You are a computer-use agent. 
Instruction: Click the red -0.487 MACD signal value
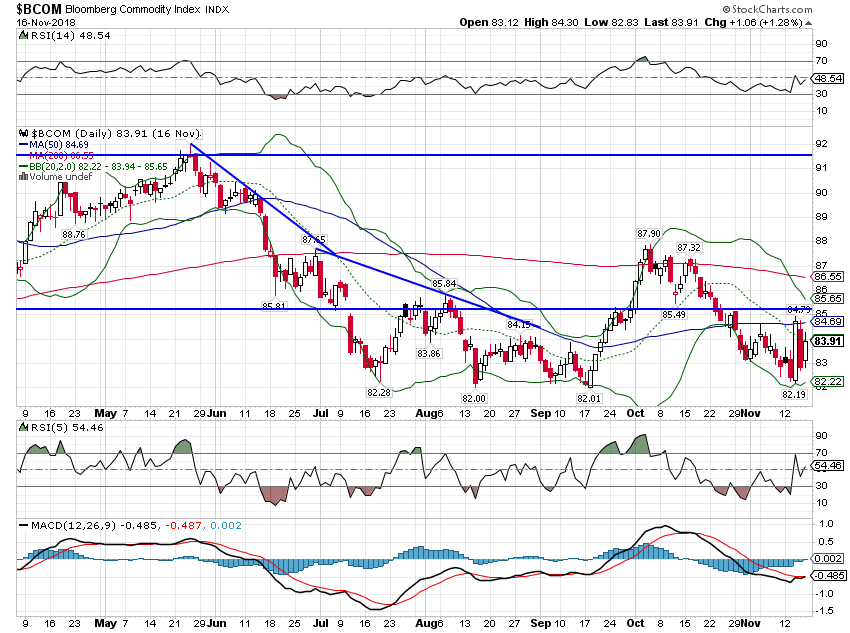182,526
